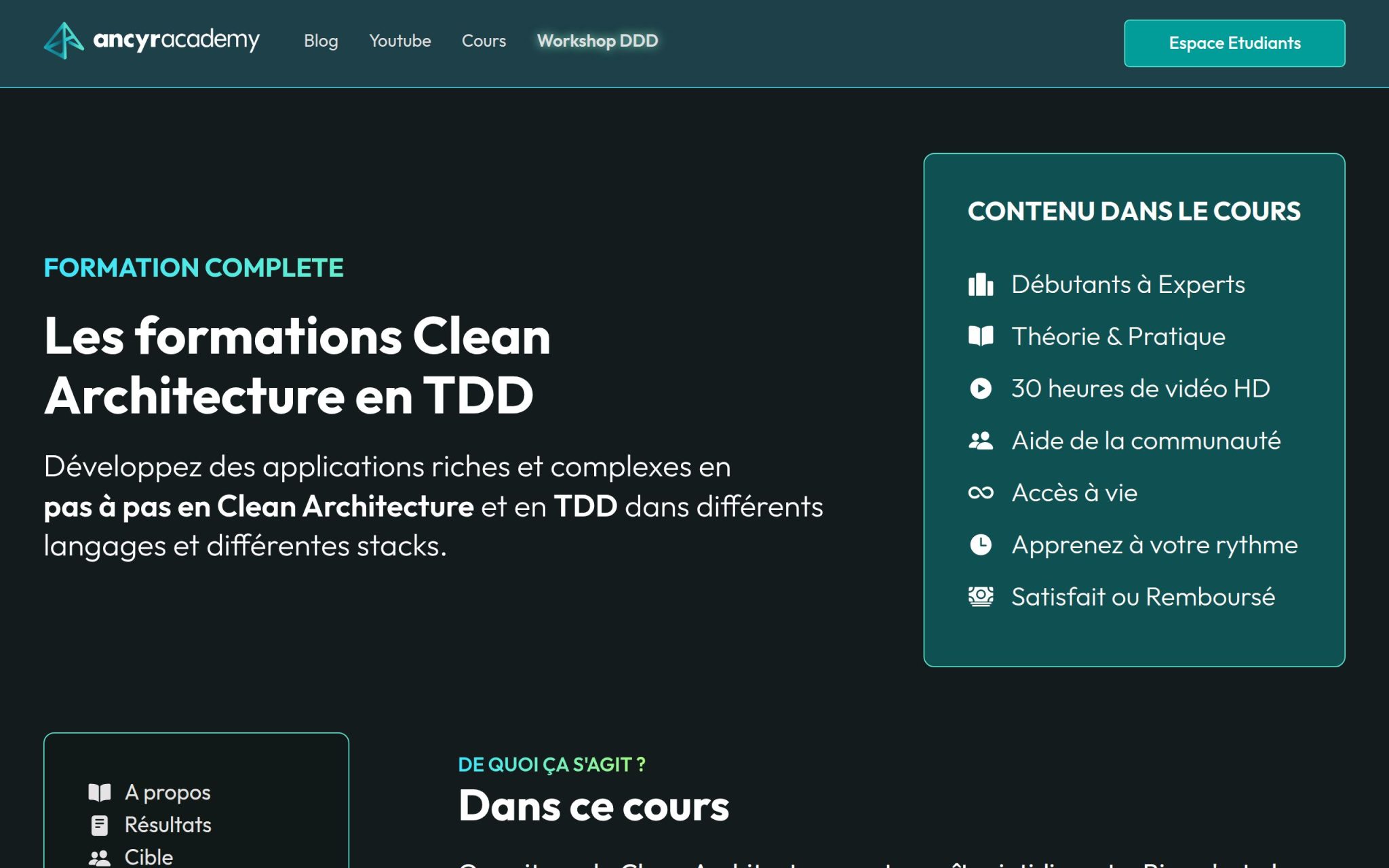Open the Youtube menu item
Screen dimensions: 1389x868
pyautogui.click(x=400, y=41)
